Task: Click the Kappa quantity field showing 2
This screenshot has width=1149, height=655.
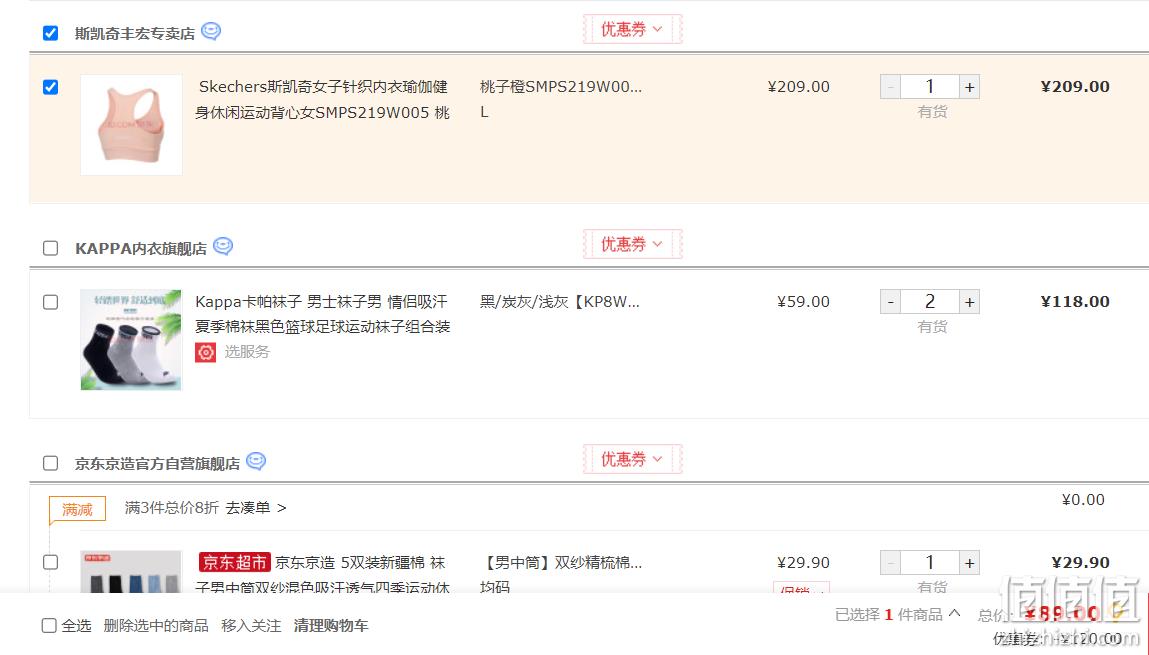Action: tap(930, 302)
